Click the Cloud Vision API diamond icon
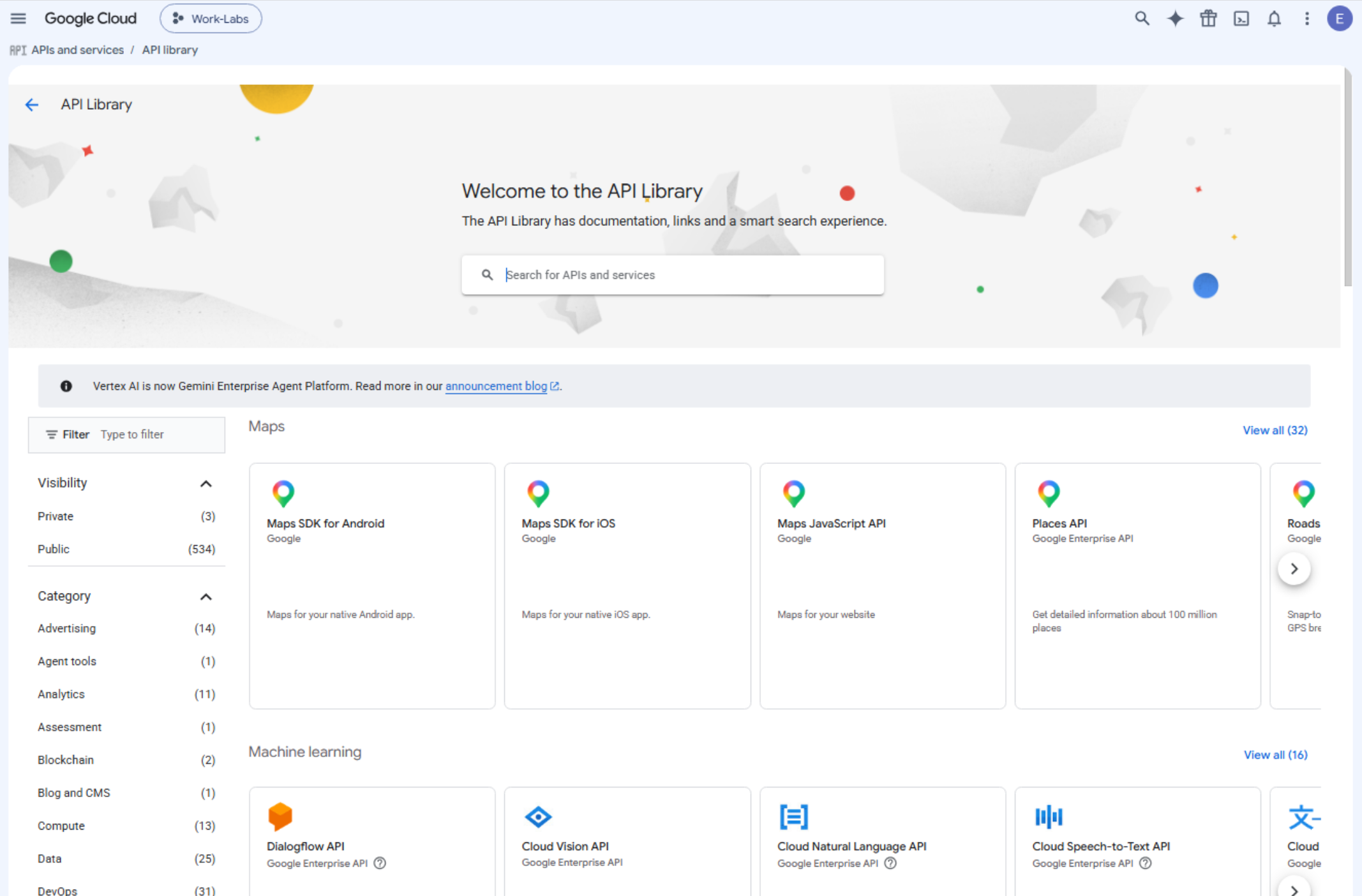Image resolution: width=1362 pixels, height=896 pixels. coord(538,817)
